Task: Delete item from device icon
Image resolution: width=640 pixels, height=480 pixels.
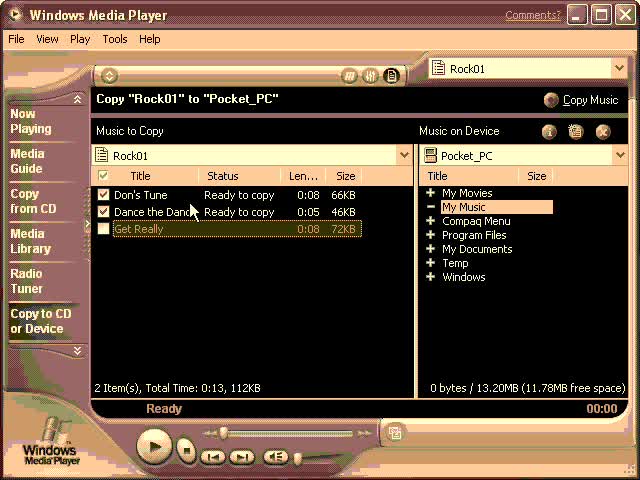Action: [x=603, y=132]
